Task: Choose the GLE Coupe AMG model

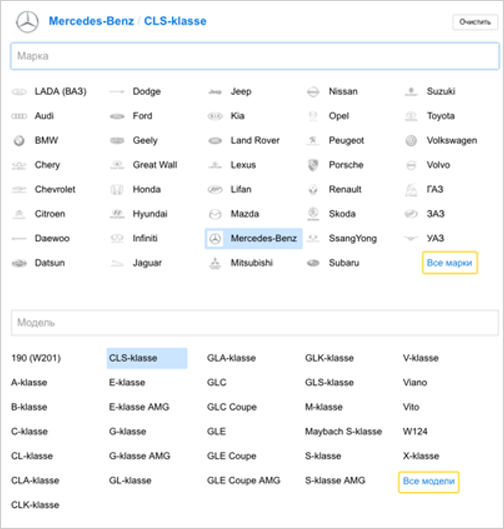Action: pyautogui.click(x=244, y=480)
